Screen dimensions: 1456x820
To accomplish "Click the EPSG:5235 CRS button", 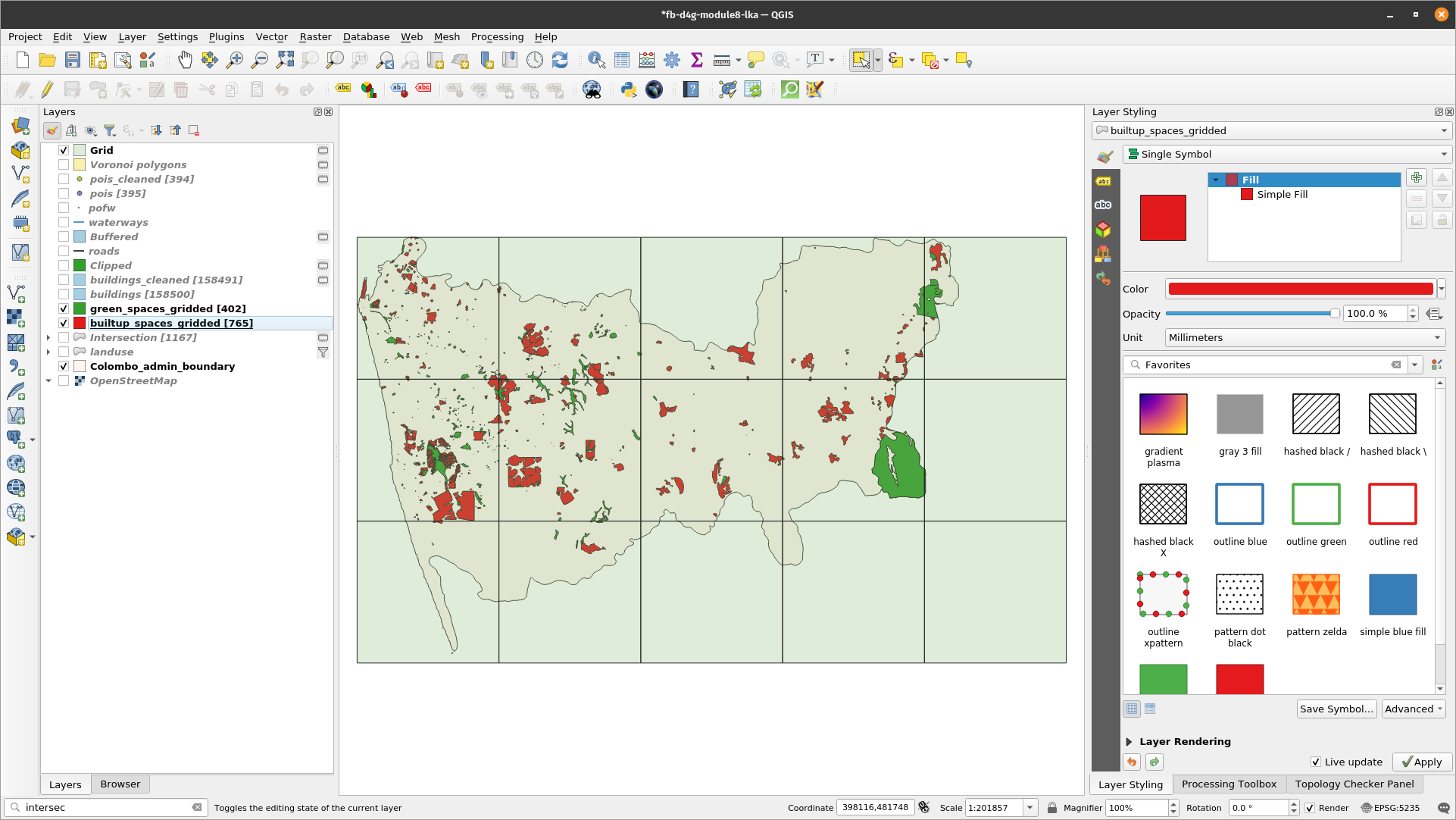I will click(x=1390, y=808).
